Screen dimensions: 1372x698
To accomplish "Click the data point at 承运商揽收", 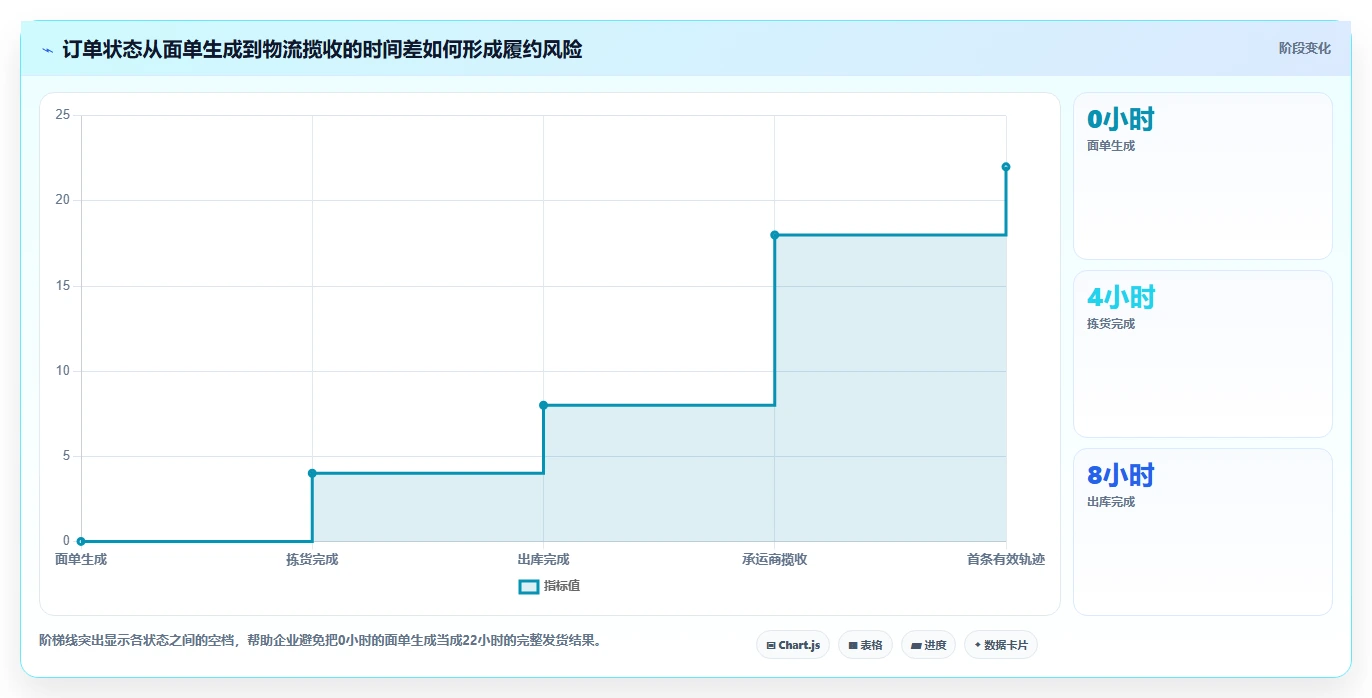I will [x=775, y=235].
